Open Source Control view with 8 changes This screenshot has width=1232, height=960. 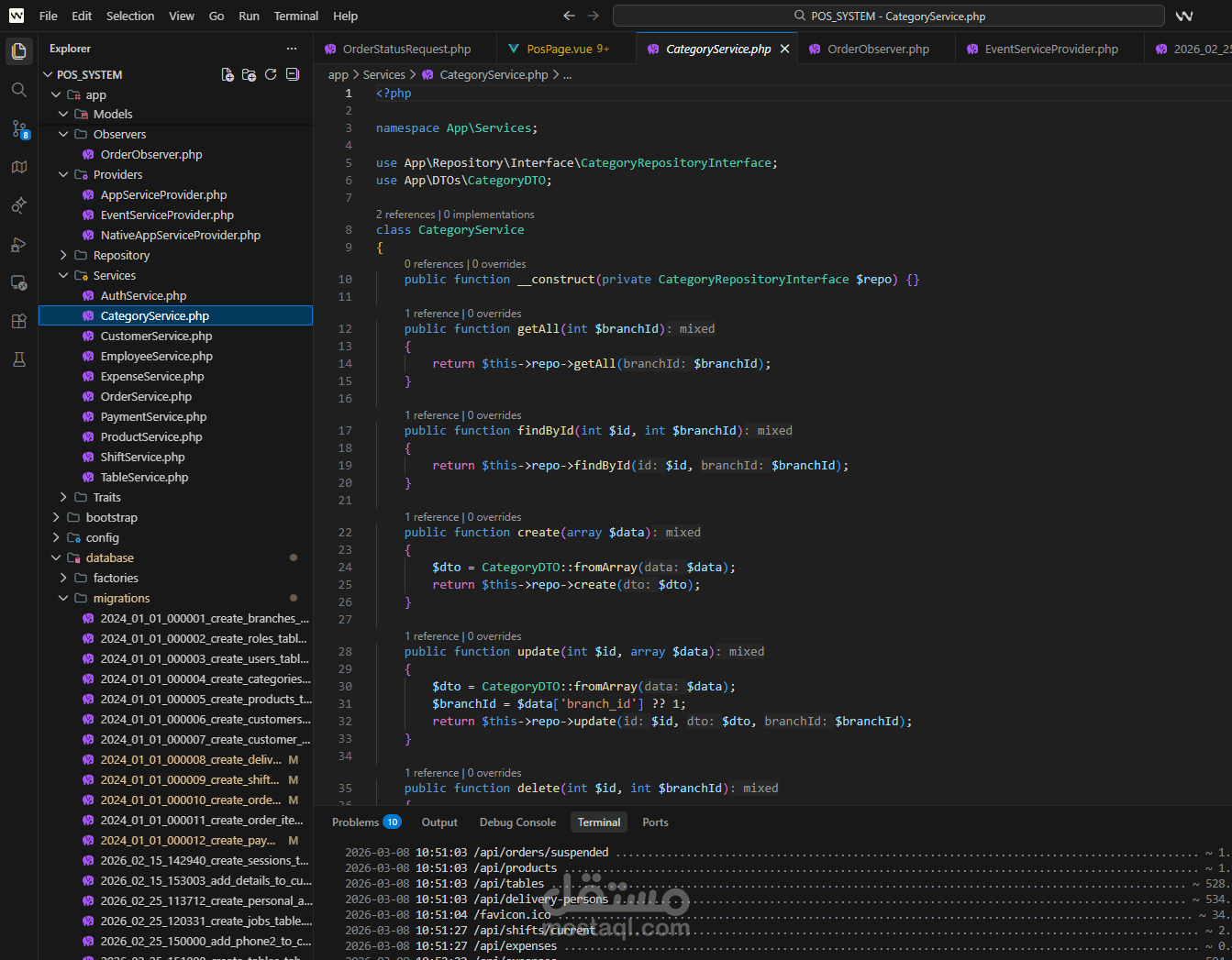(18, 128)
